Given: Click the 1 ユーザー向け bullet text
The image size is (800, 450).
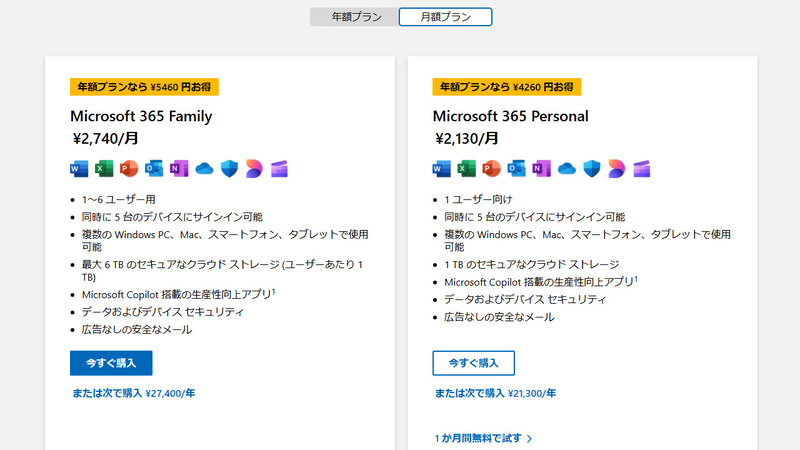Looking at the screenshot, I should [478, 199].
